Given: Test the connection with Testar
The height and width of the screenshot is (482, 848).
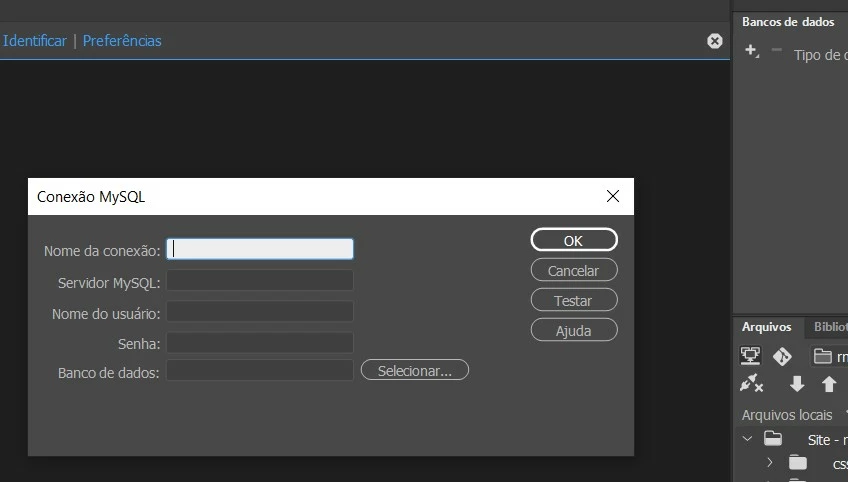Looking at the screenshot, I should (574, 300).
